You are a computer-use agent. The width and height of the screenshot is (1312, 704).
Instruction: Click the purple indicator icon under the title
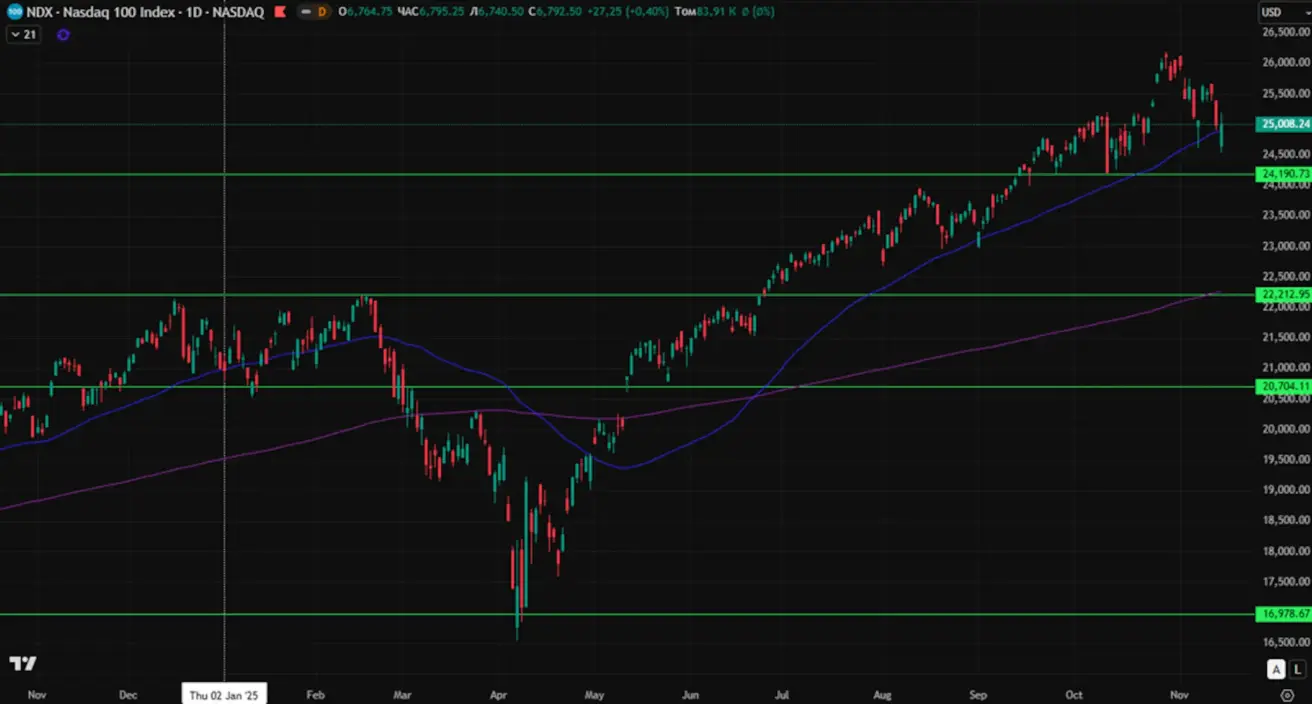coord(63,34)
